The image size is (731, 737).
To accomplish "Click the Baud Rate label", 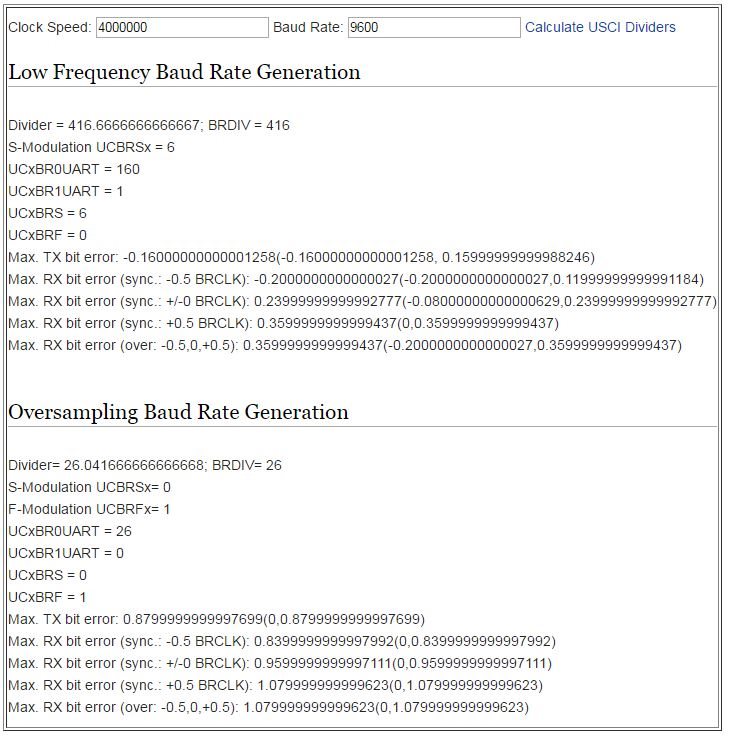I will click(x=308, y=28).
